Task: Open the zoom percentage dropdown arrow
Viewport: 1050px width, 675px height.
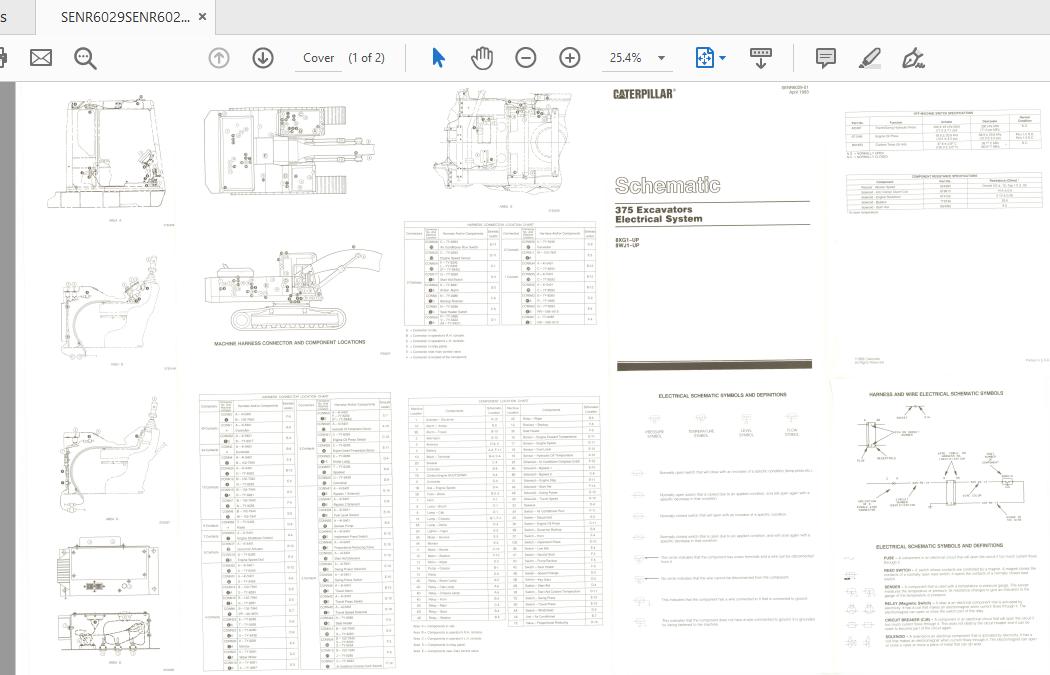Action: click(662, 58)
